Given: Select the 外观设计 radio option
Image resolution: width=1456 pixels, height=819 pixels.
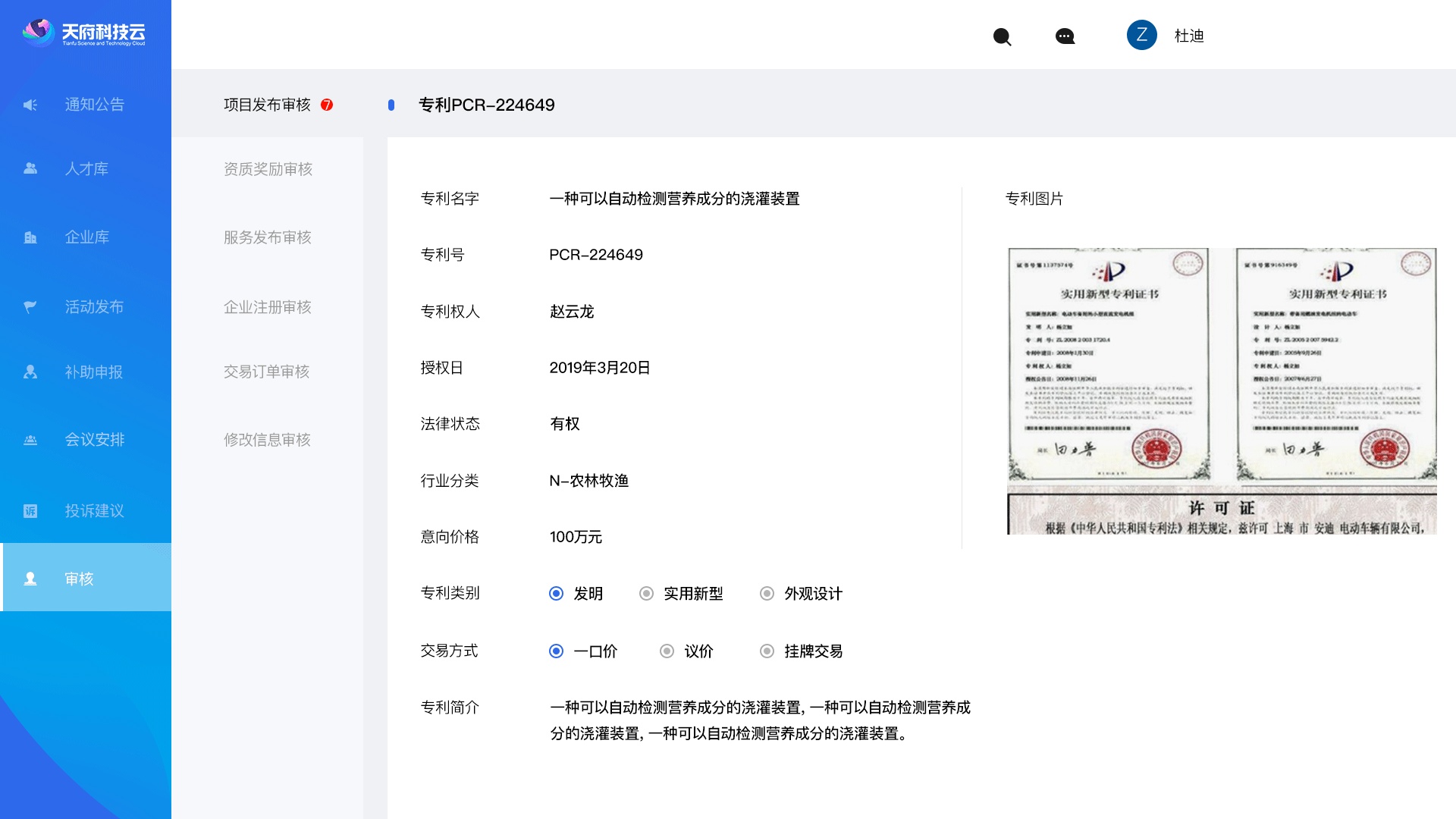Looking at the screenshot, I should coord(767,594).
